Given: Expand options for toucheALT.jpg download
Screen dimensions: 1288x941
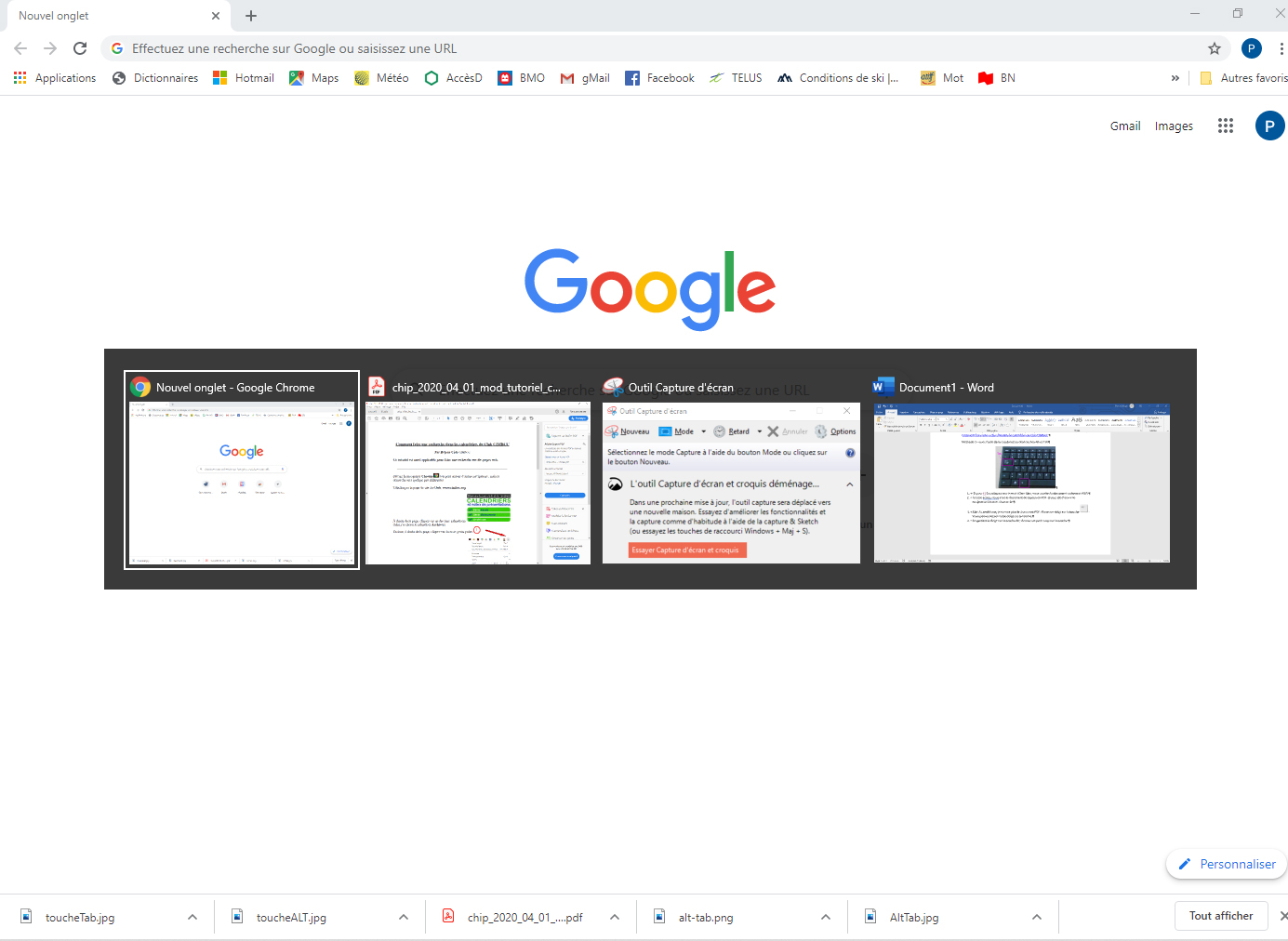Looking at the screenshot, I should click(x=404, y=917).
